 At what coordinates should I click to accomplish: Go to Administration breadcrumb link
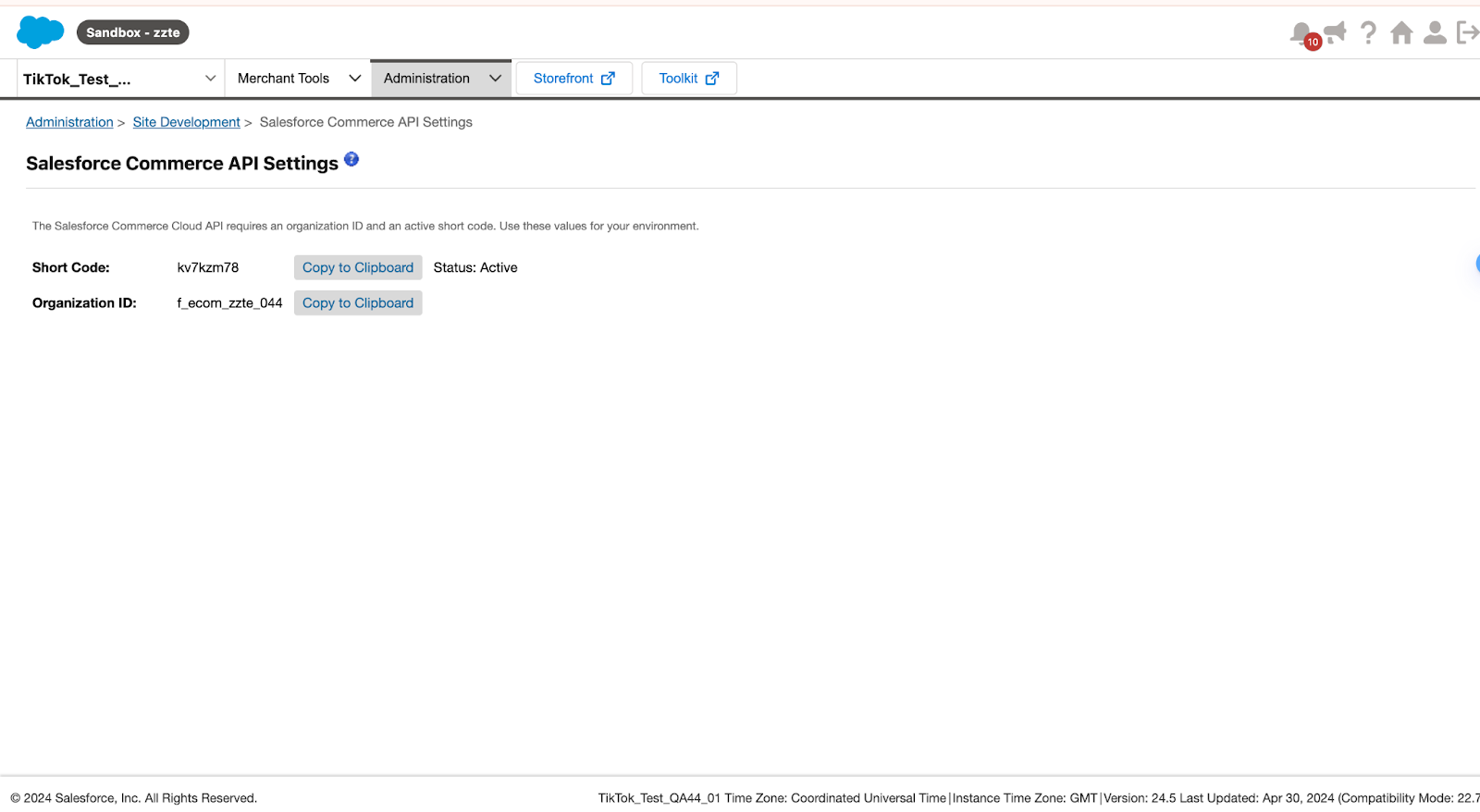coord(69,122)
